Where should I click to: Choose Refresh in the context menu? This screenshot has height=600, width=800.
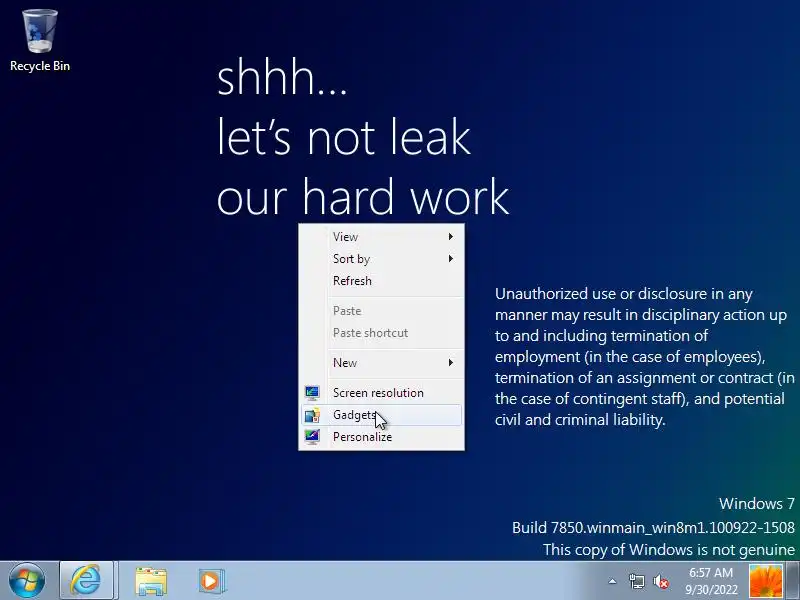coord(381,281)
